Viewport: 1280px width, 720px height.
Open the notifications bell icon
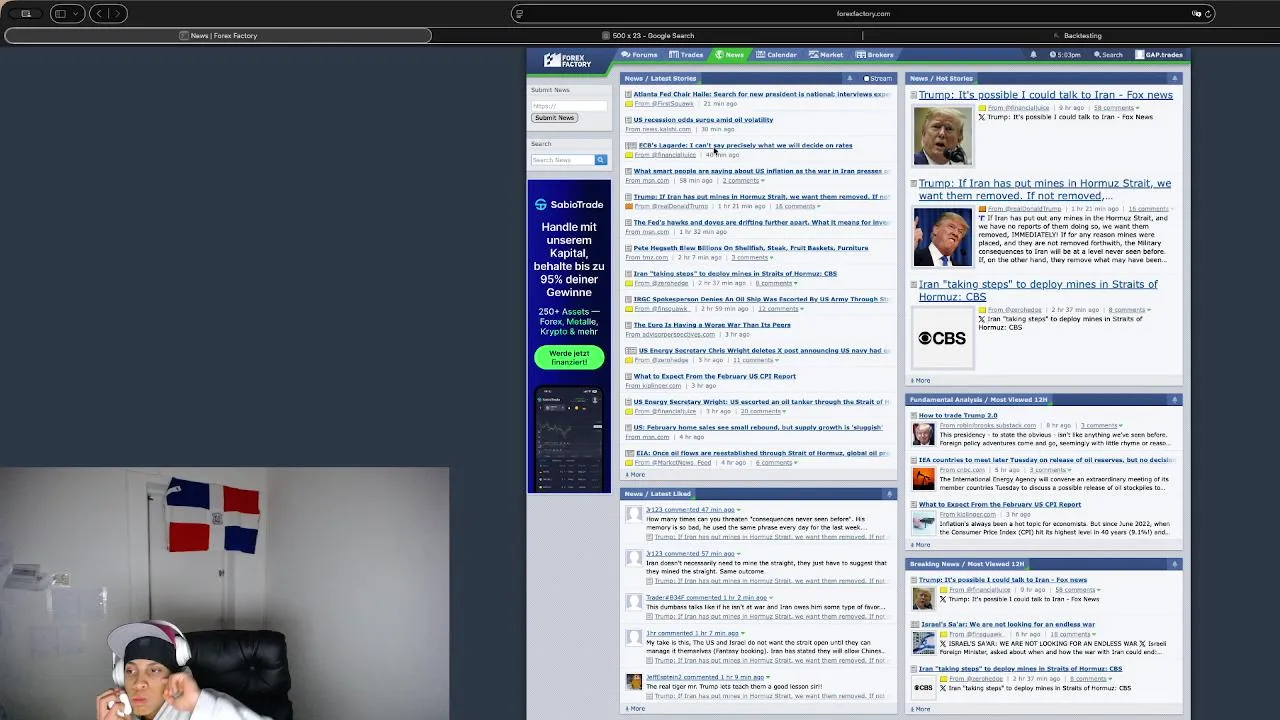[1033, 55]
